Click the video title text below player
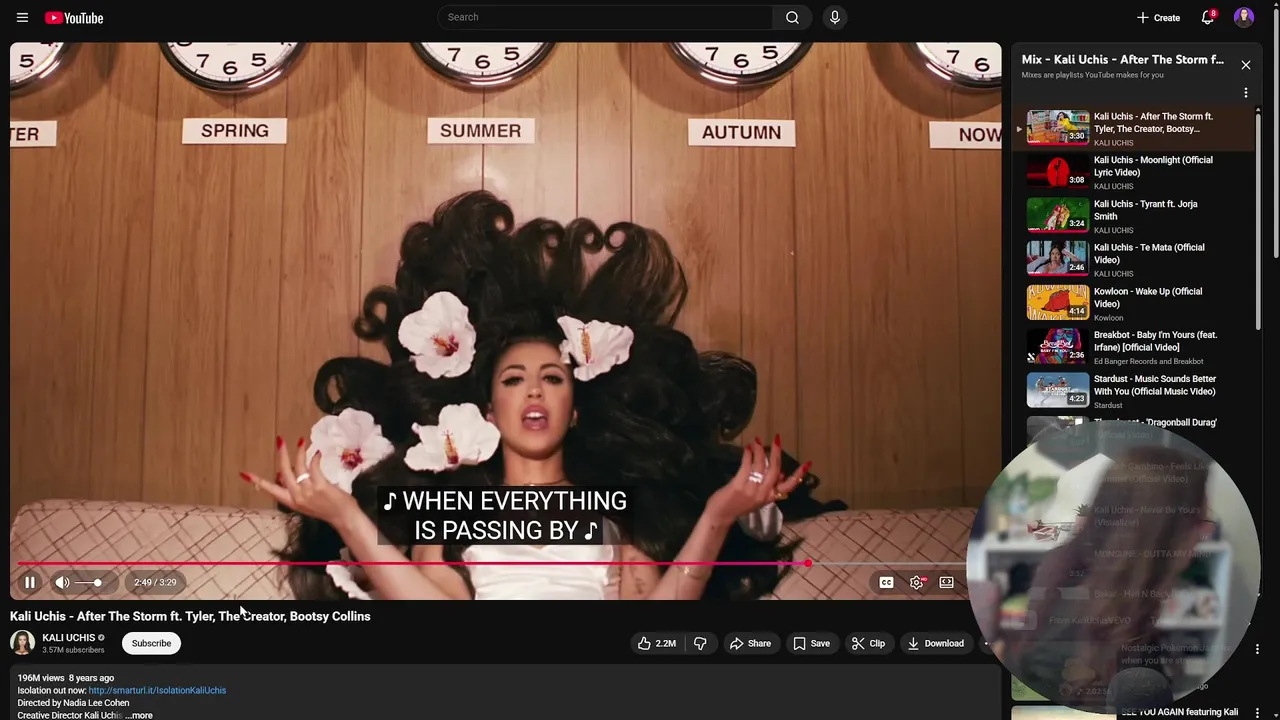This screenshot has width=1280, height=720. [x=190, y=616]
